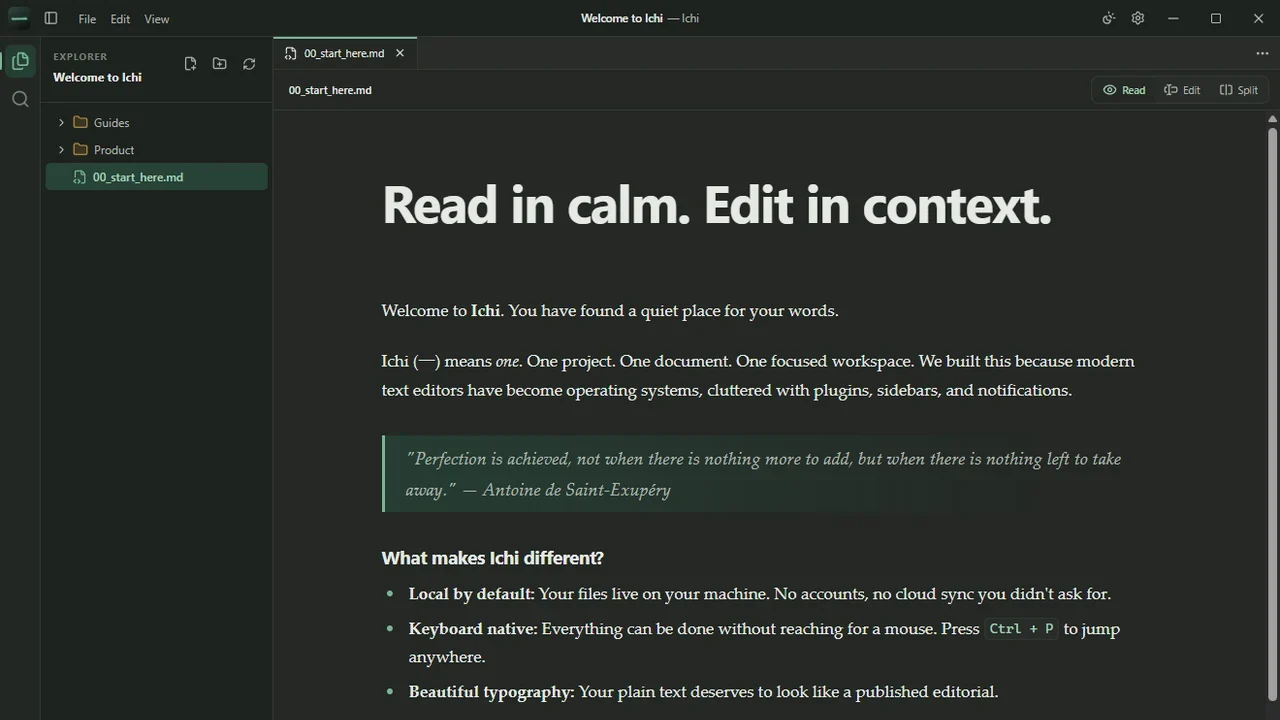
Task: Create a new folder in Explorer
Action: point(220,64)
